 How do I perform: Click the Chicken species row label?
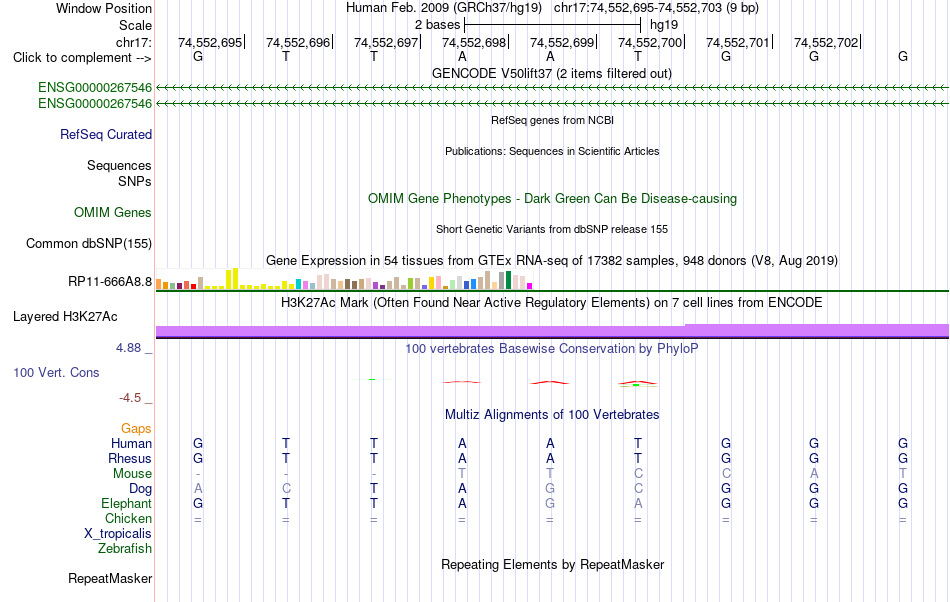(x=128, y=518)
